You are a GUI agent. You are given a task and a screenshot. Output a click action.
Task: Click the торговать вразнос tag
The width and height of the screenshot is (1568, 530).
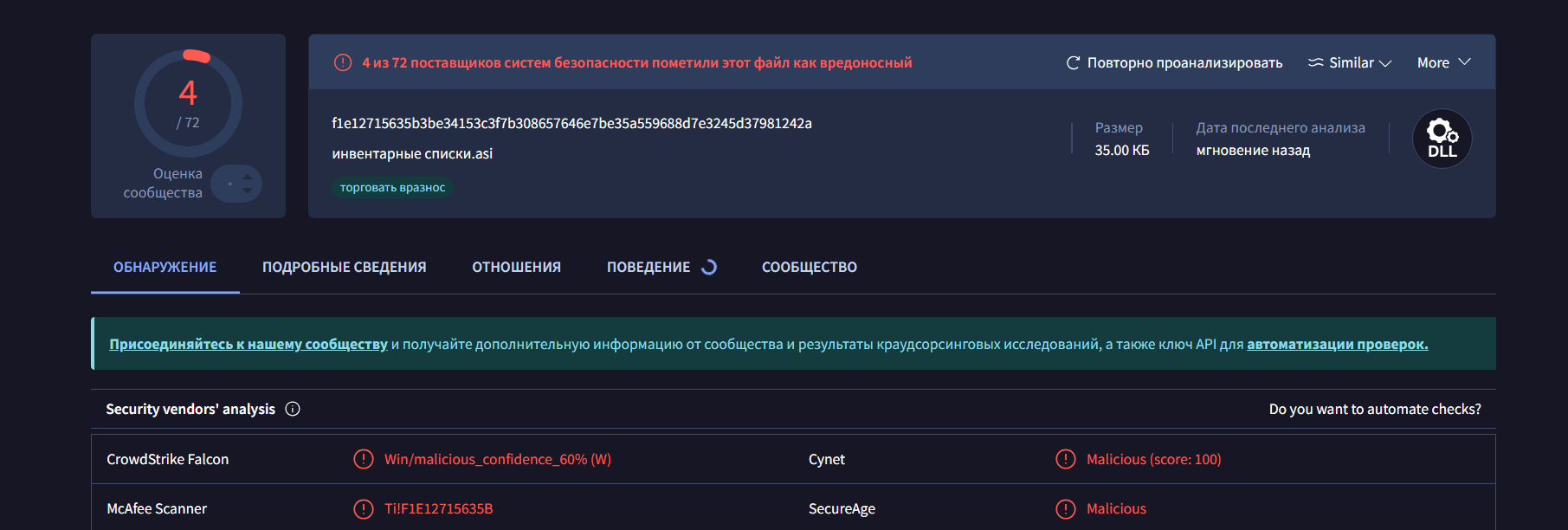pyautogui.click(x=392, y=187)
